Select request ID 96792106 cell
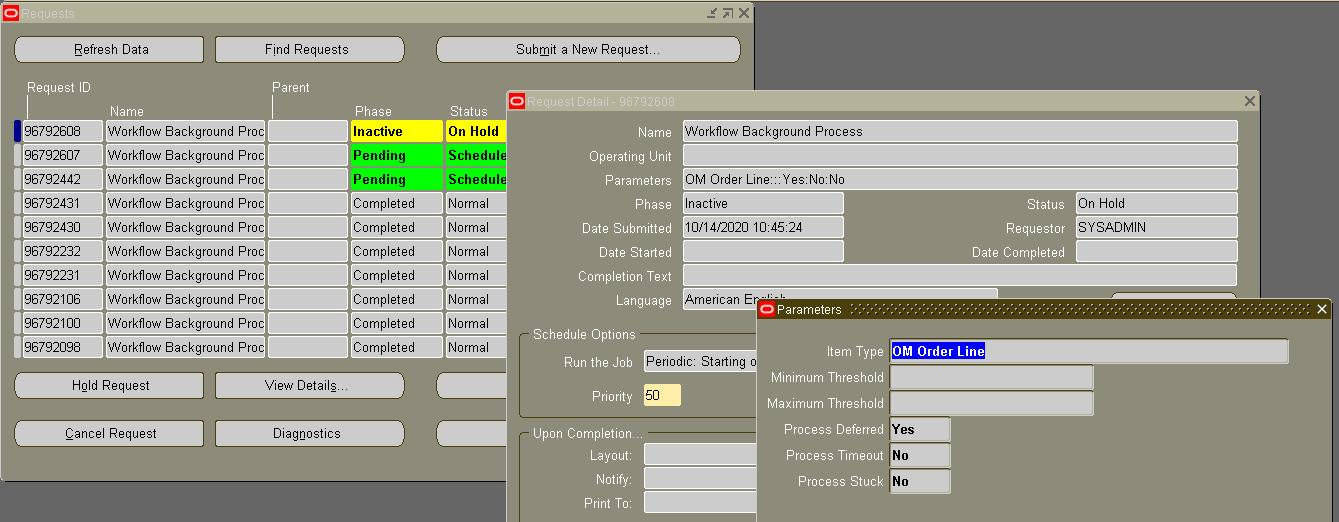Screen dimensions: 1339x522 coord(63,299)
